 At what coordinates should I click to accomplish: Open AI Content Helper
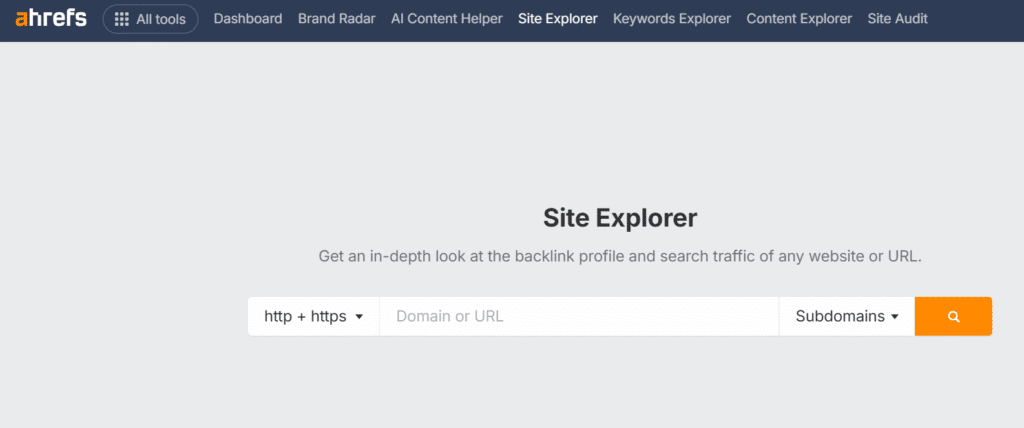coord(447,19)
